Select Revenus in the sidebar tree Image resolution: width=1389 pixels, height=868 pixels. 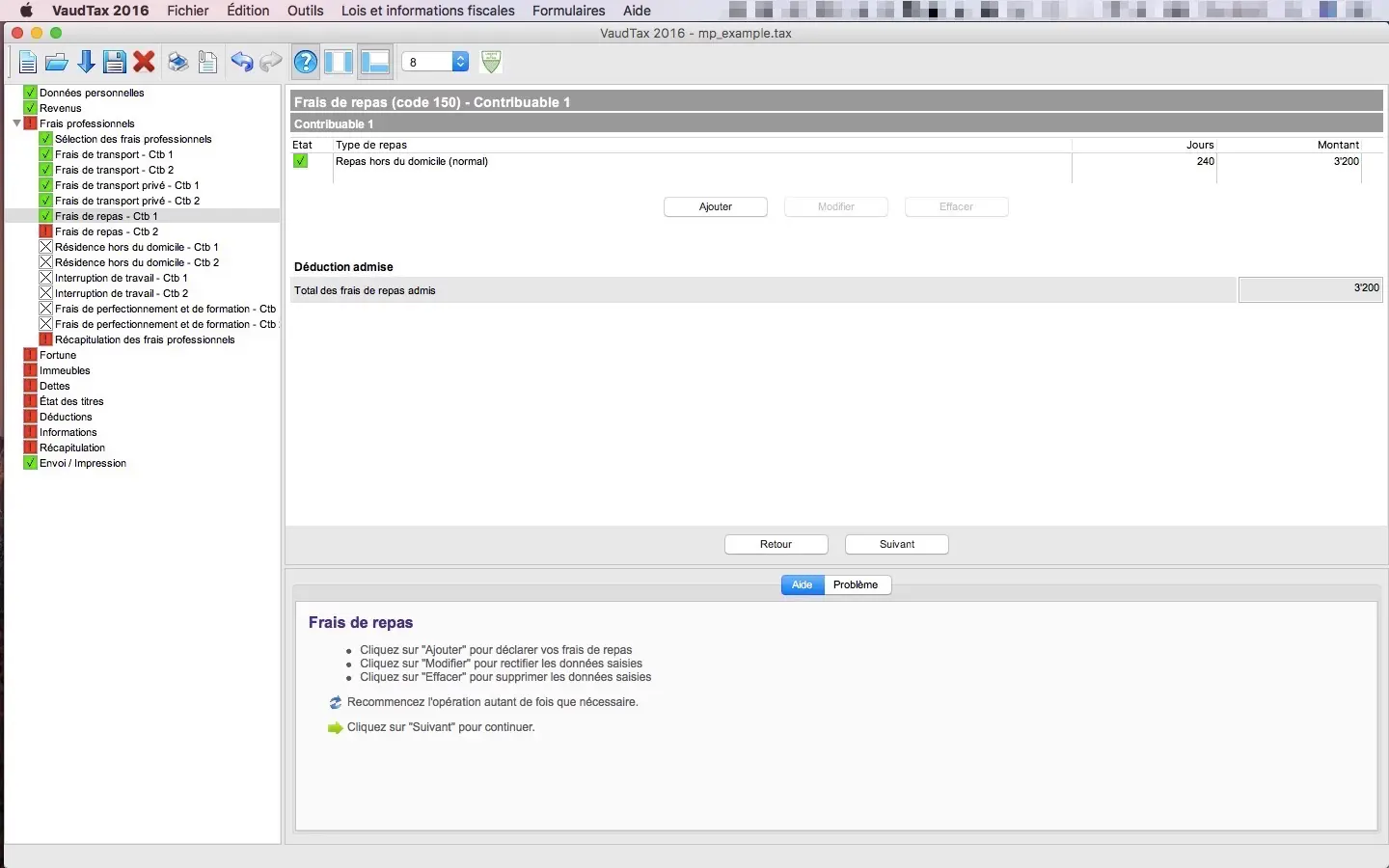click(x=61, y=108)
